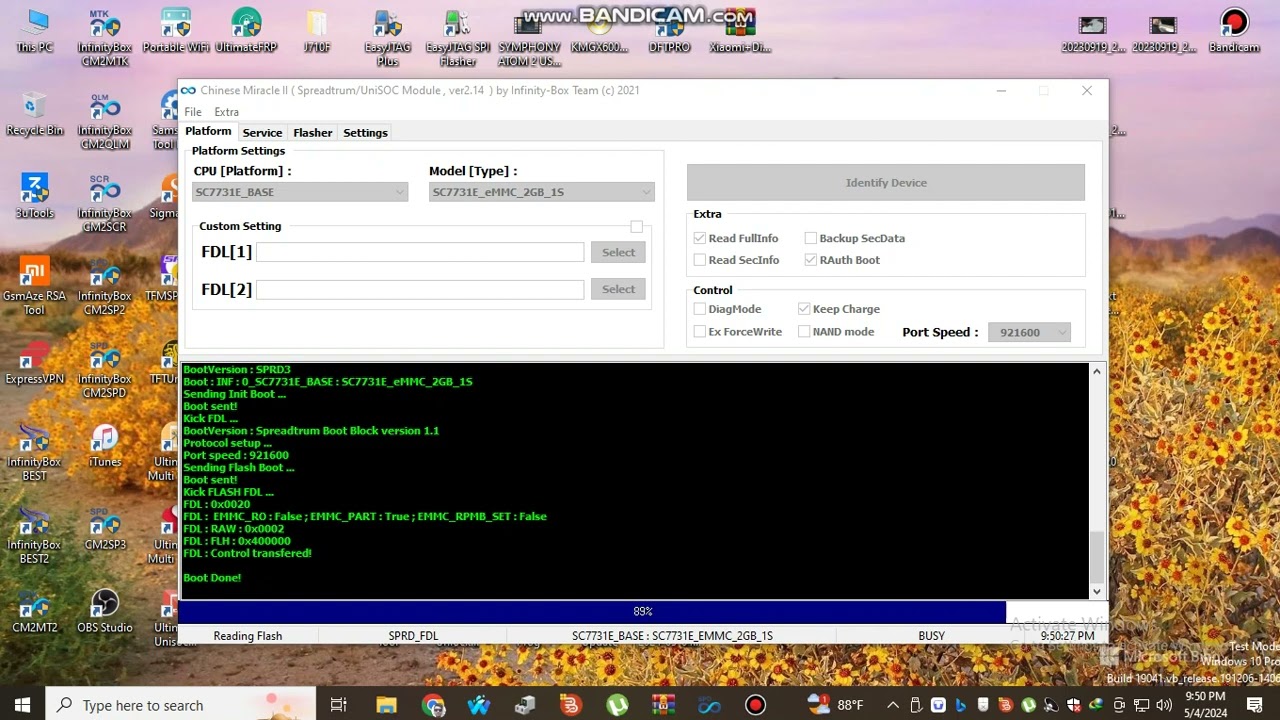
Task: Open CM2MT2 desktop shortcut
Action: point(34,612)
